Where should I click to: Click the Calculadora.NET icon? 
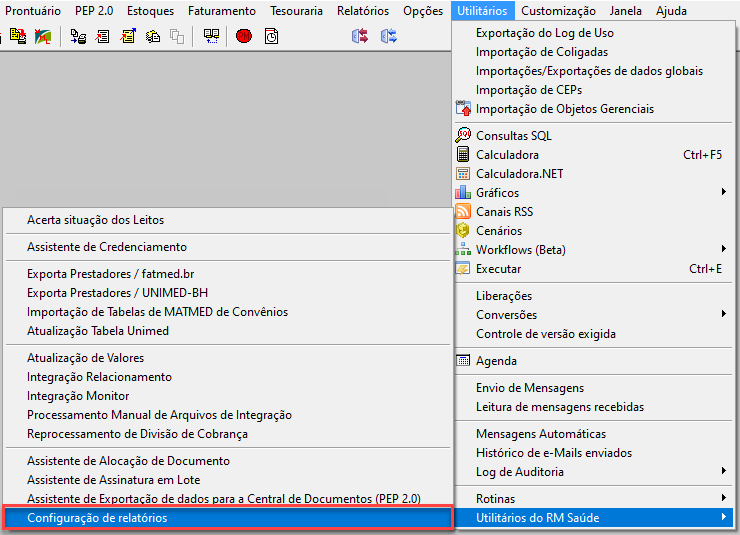click(x=463, y=174)
